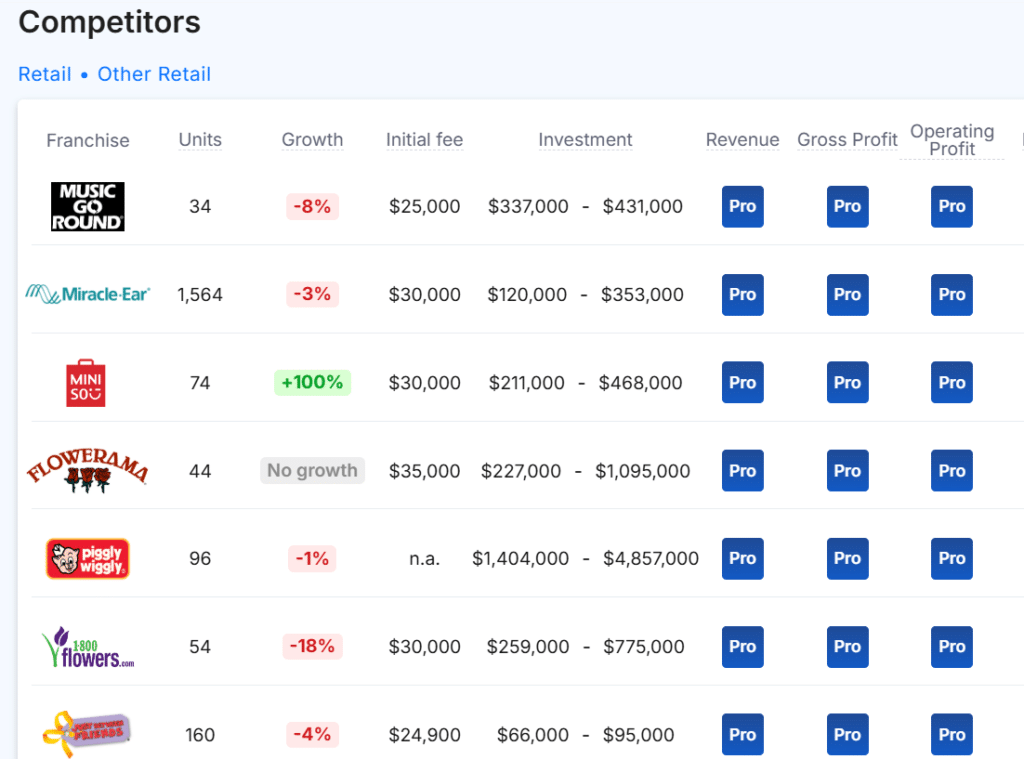Select the $35,000 initial fee value

[x=424, y=471]
